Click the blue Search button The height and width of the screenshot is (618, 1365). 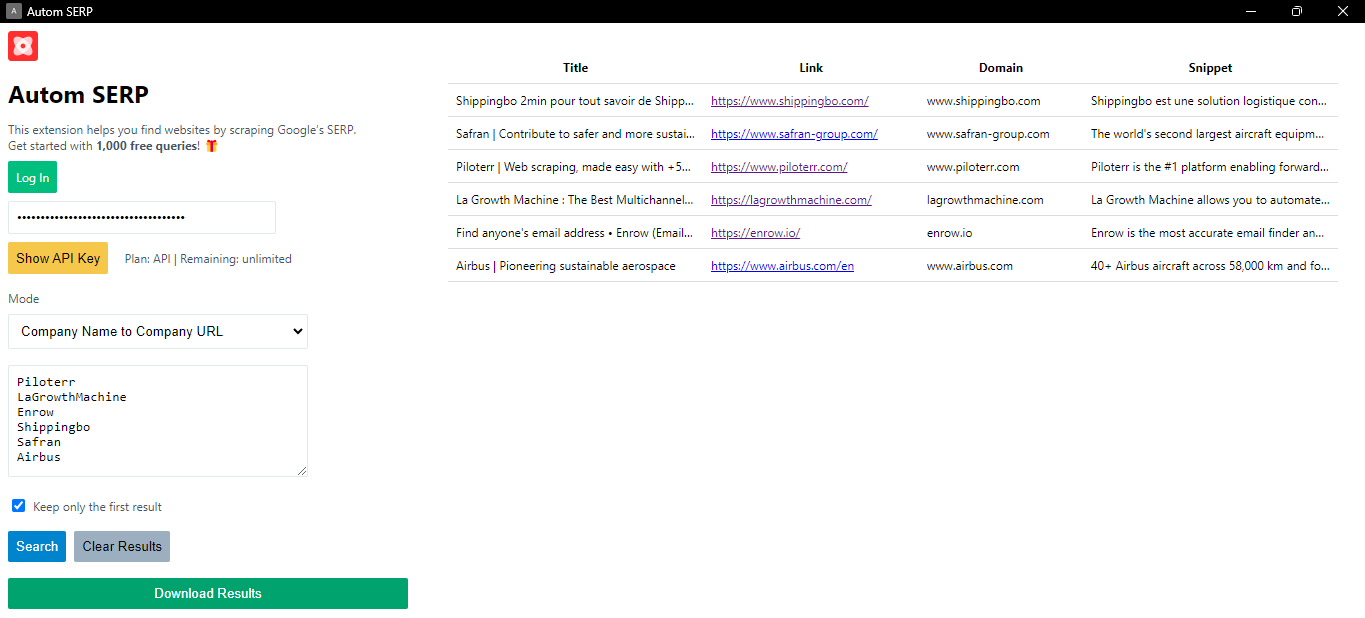pyautogui.click(x=37, y=547)
